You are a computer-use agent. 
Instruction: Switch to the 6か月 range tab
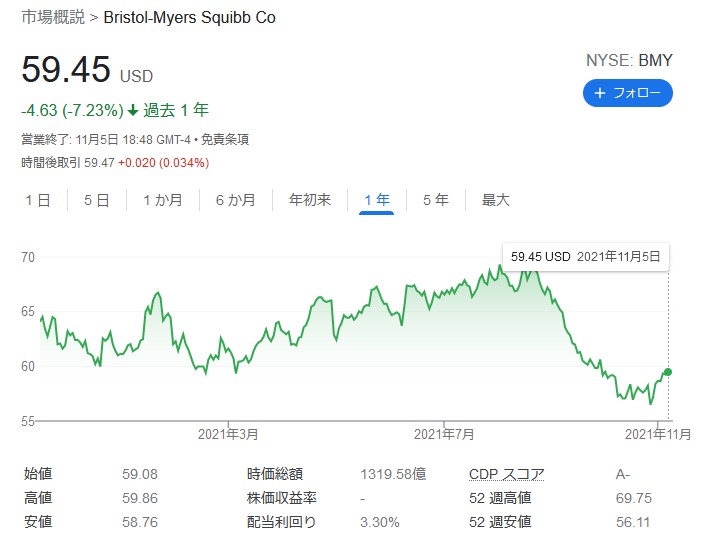pyautogui.click(x=236, y=200)
